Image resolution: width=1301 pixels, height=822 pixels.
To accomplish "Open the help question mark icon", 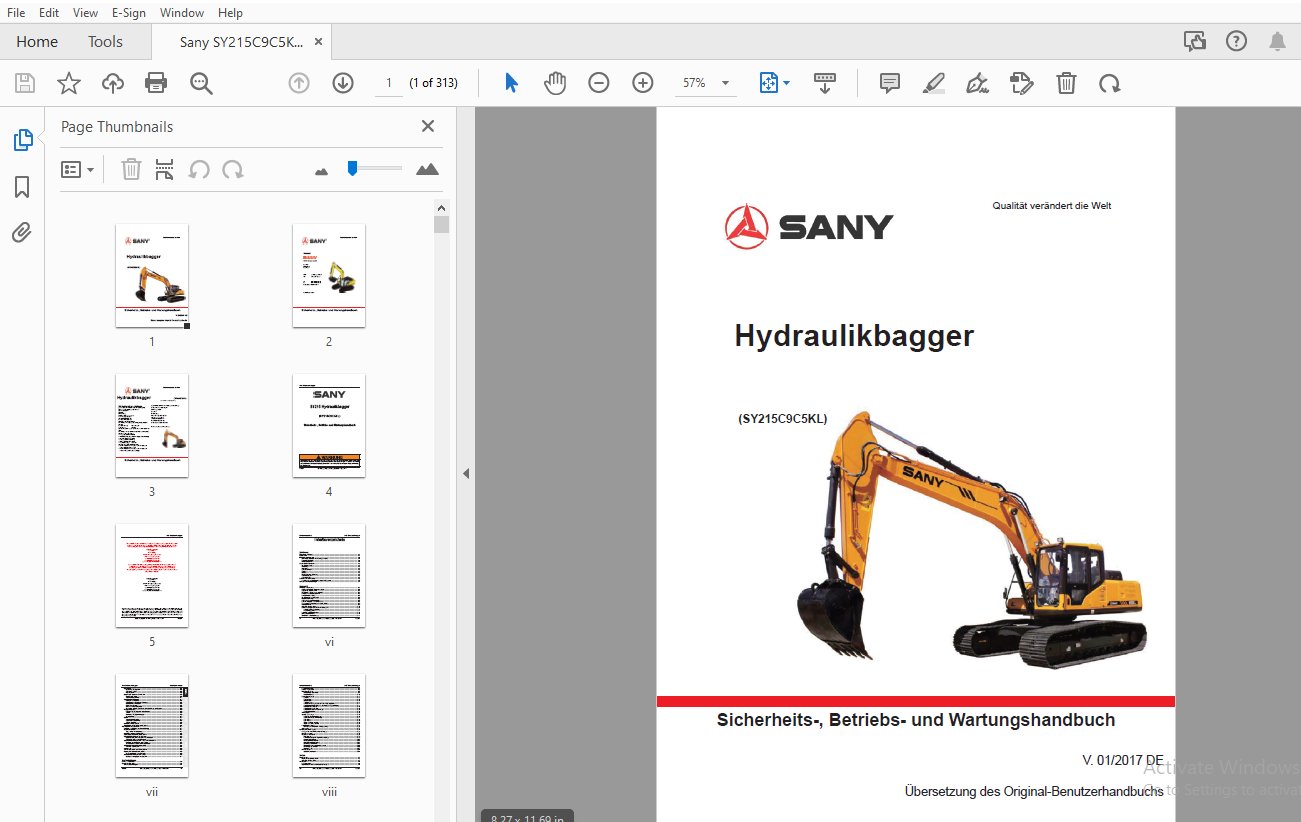I will (x=1237, y=41).
